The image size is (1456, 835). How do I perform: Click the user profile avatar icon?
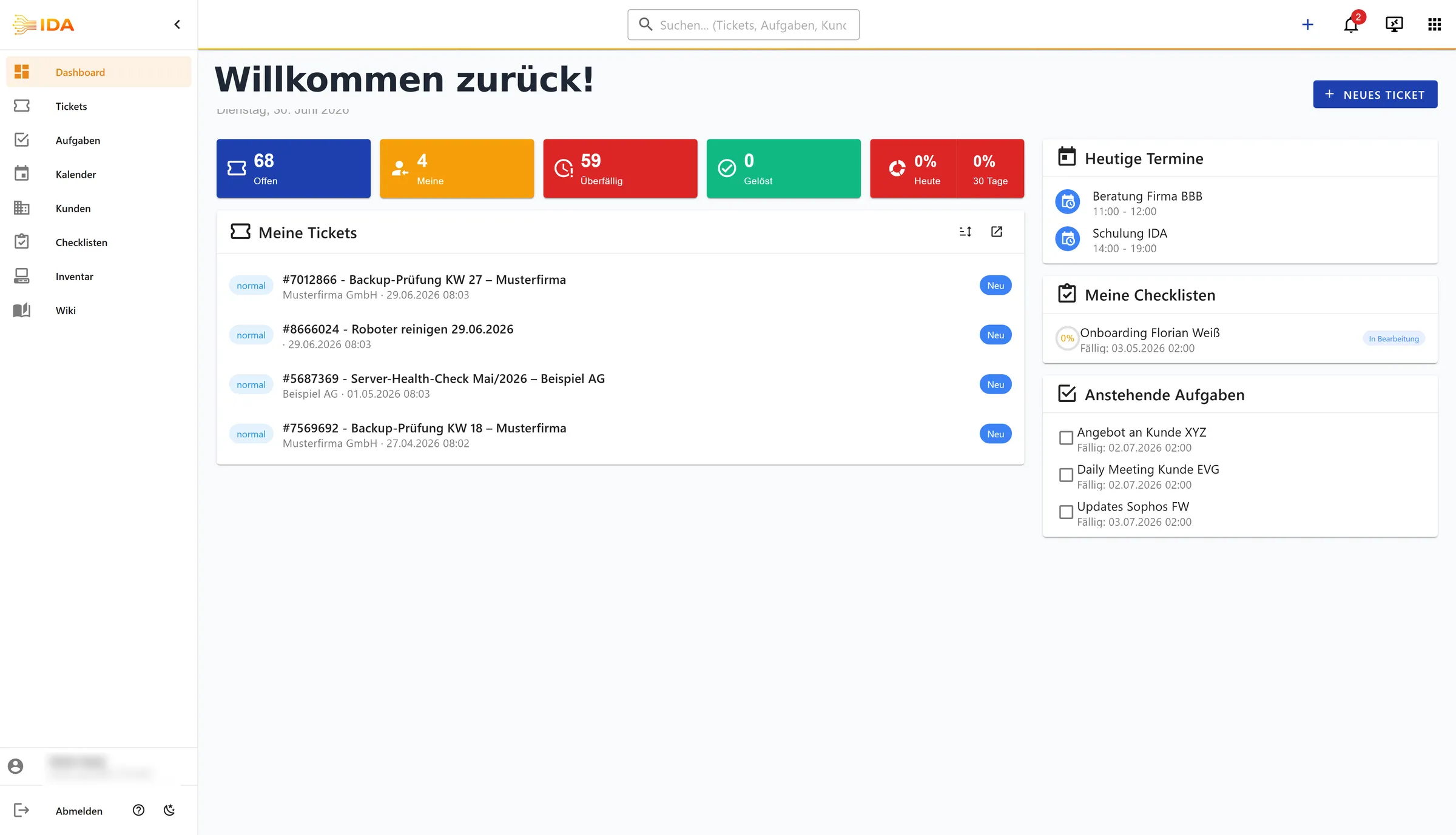(x=16, y=766)
